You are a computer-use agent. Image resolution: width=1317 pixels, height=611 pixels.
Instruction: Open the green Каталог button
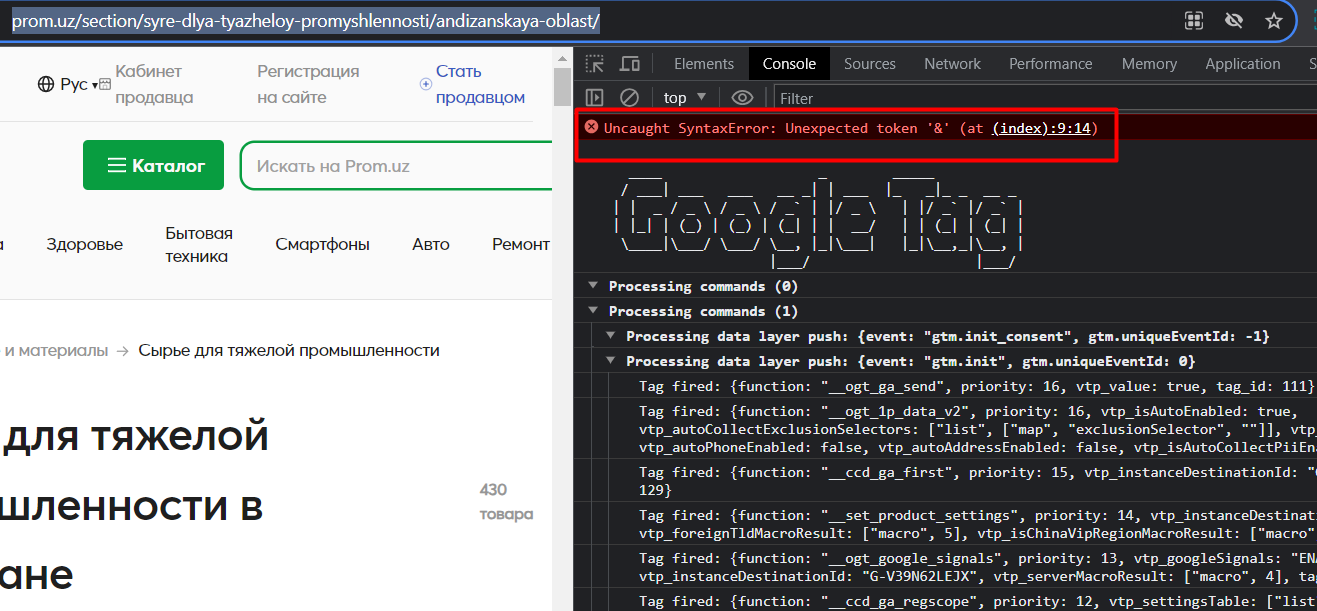tap(153, 165)
